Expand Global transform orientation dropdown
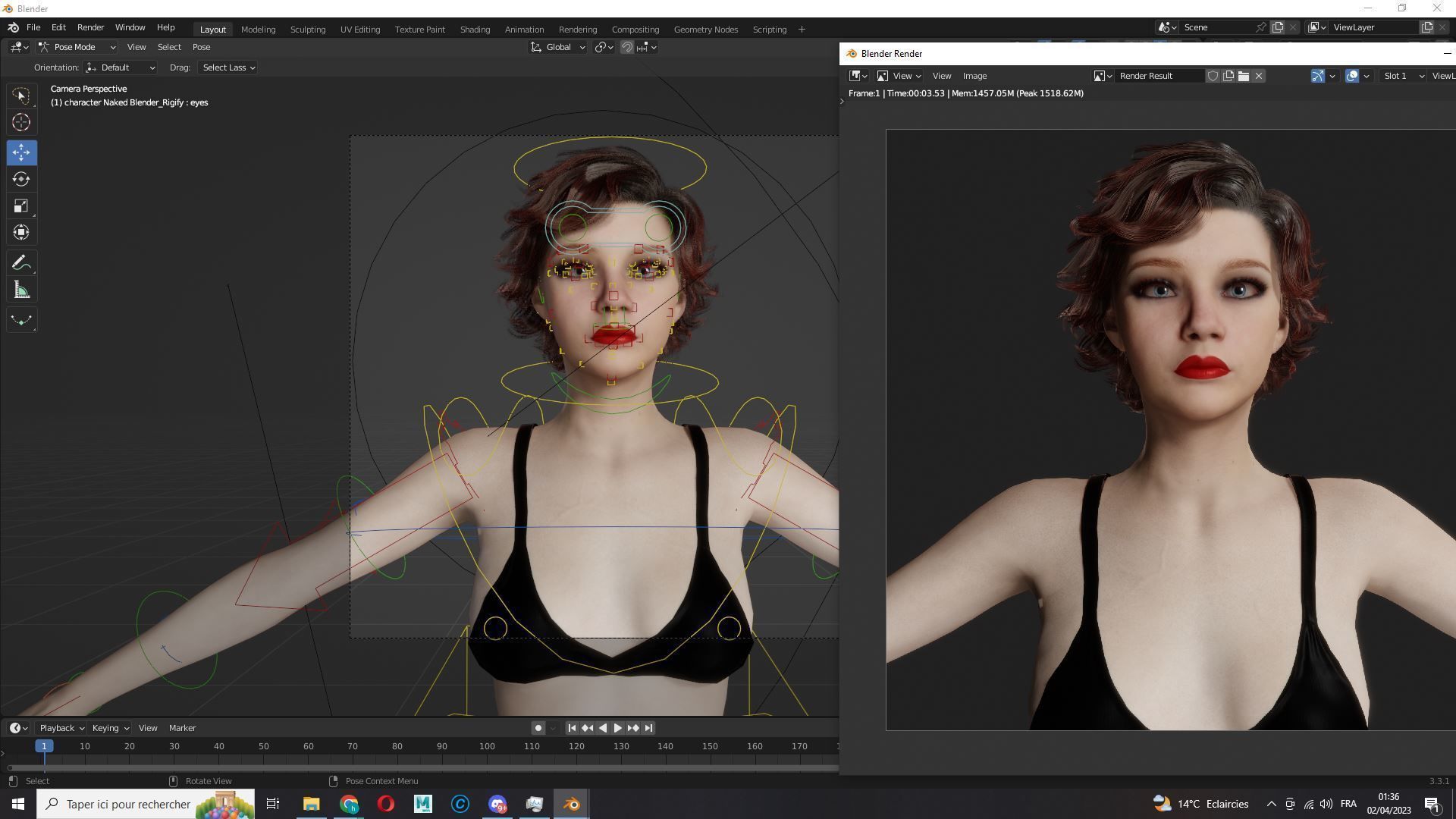The image size is (1456, 819). [558, 47]
